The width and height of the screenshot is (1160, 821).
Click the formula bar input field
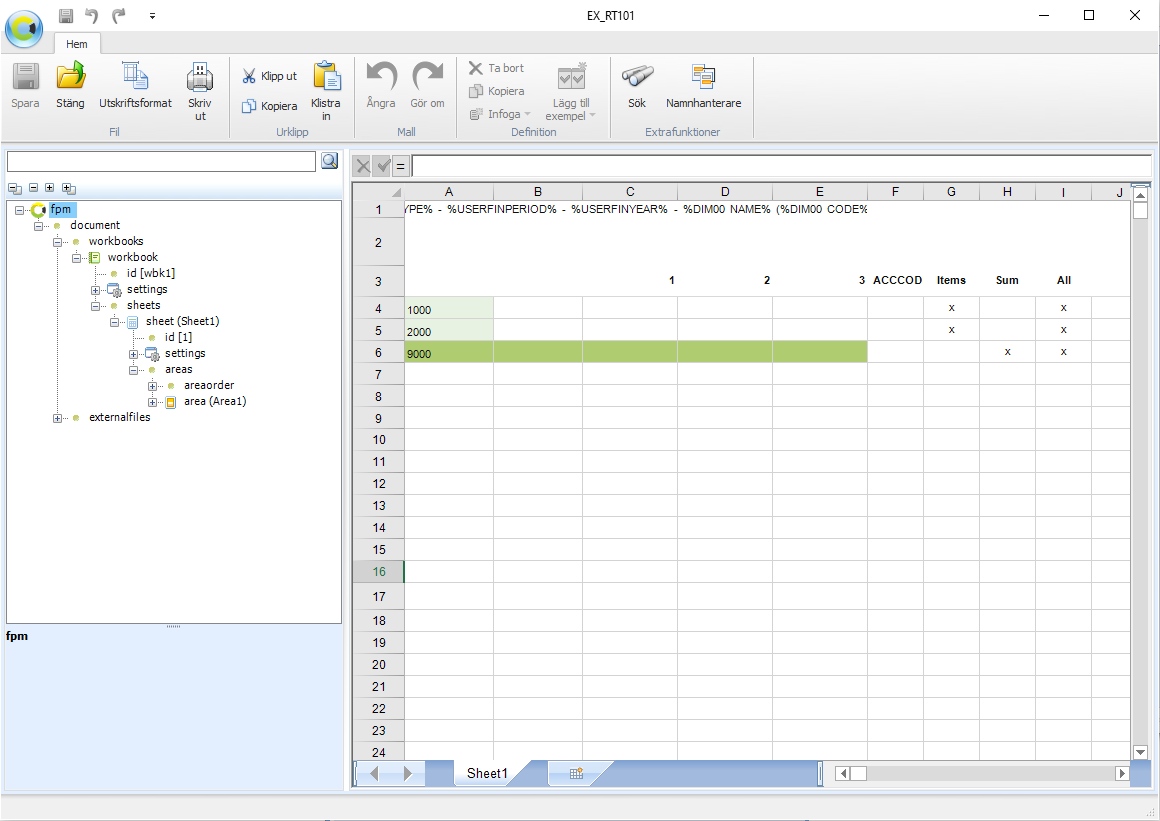point(781,166)
